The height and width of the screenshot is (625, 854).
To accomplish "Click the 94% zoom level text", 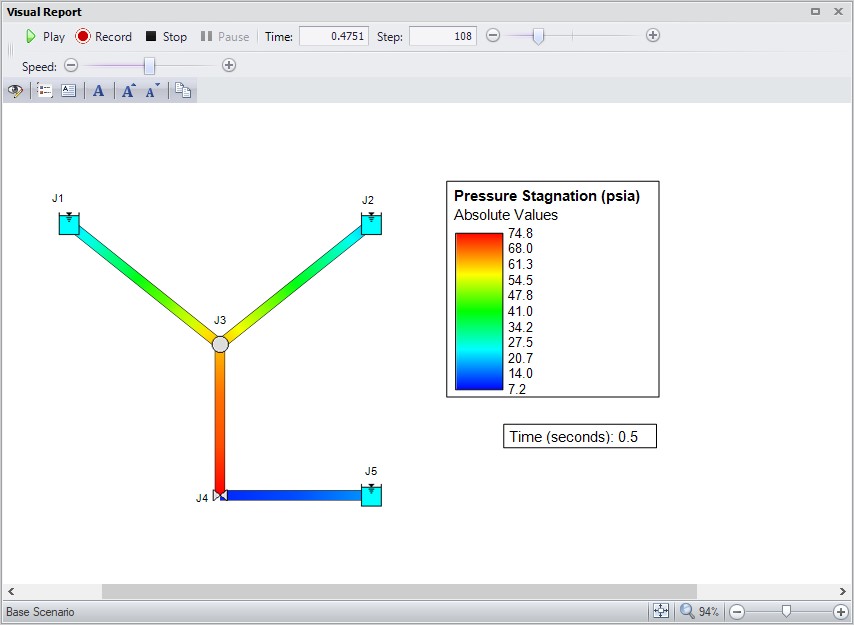I will pyautogui.click(x=709, y=612).
